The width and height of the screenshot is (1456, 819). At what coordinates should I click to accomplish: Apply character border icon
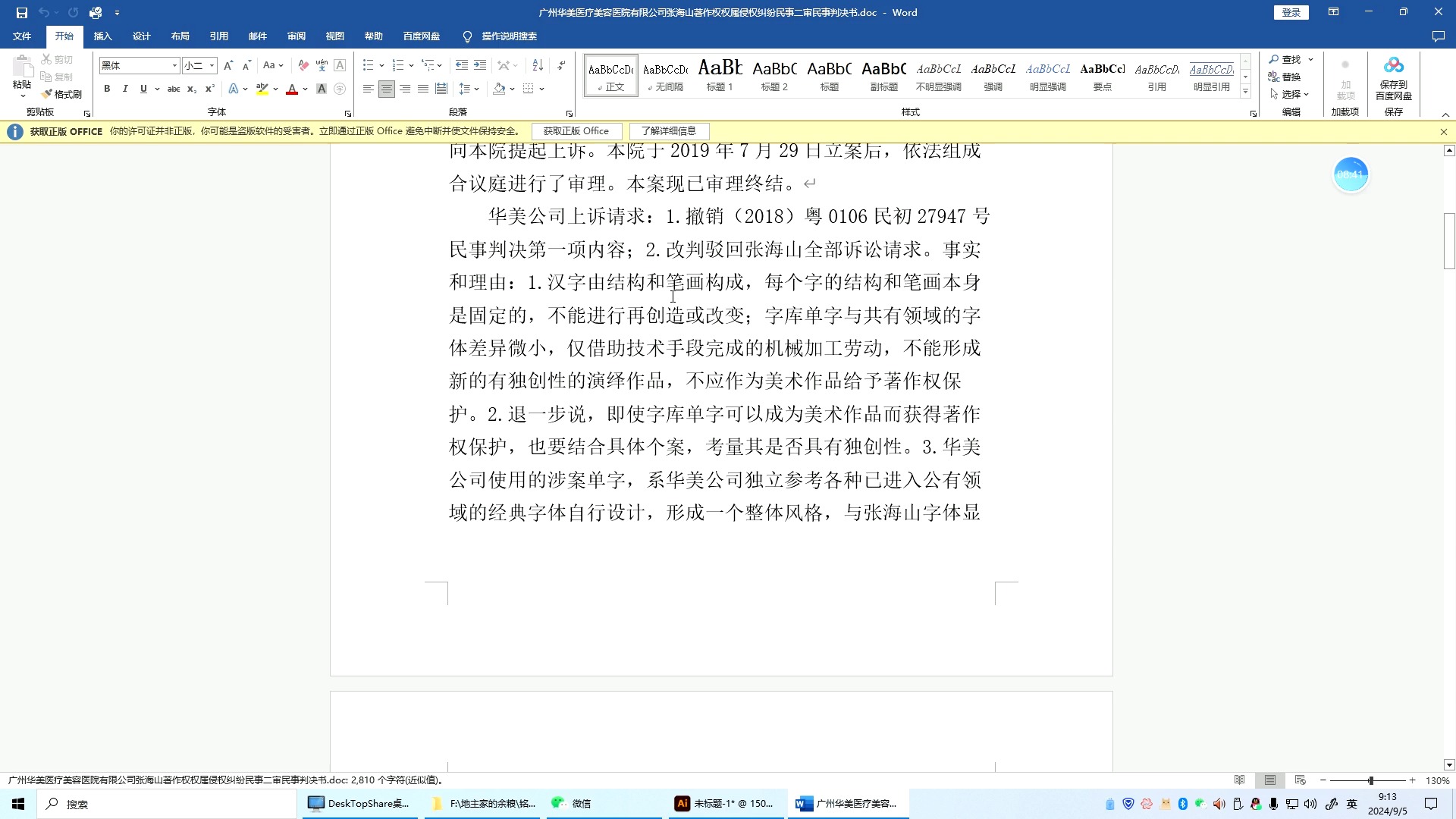pos(340,65)
